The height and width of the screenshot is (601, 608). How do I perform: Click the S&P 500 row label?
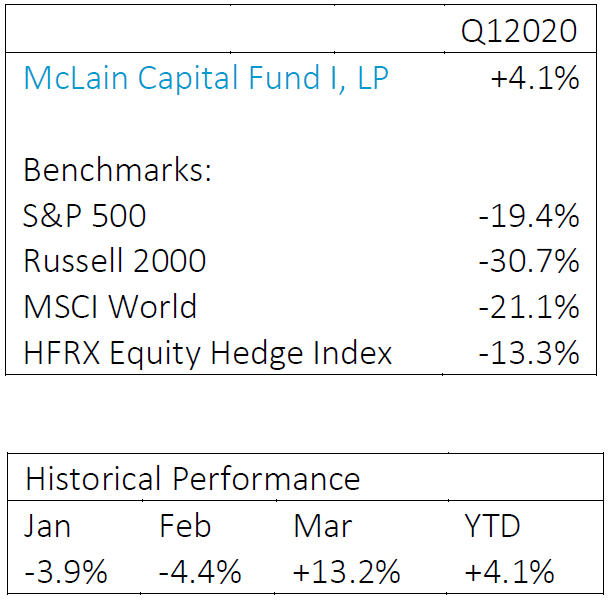[x=84, y=216]
